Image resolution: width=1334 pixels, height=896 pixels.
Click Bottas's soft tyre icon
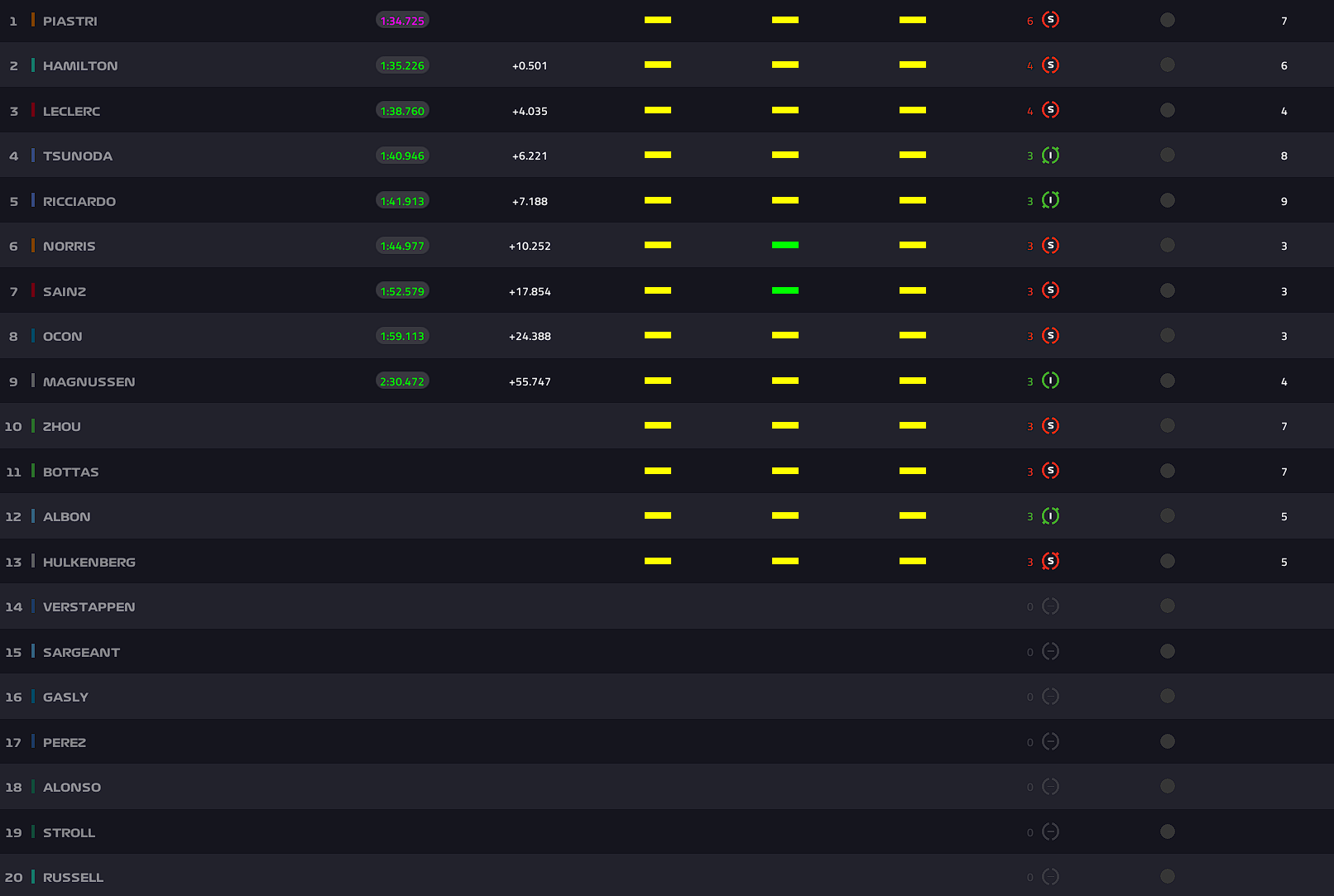[x=1050, y=471]
